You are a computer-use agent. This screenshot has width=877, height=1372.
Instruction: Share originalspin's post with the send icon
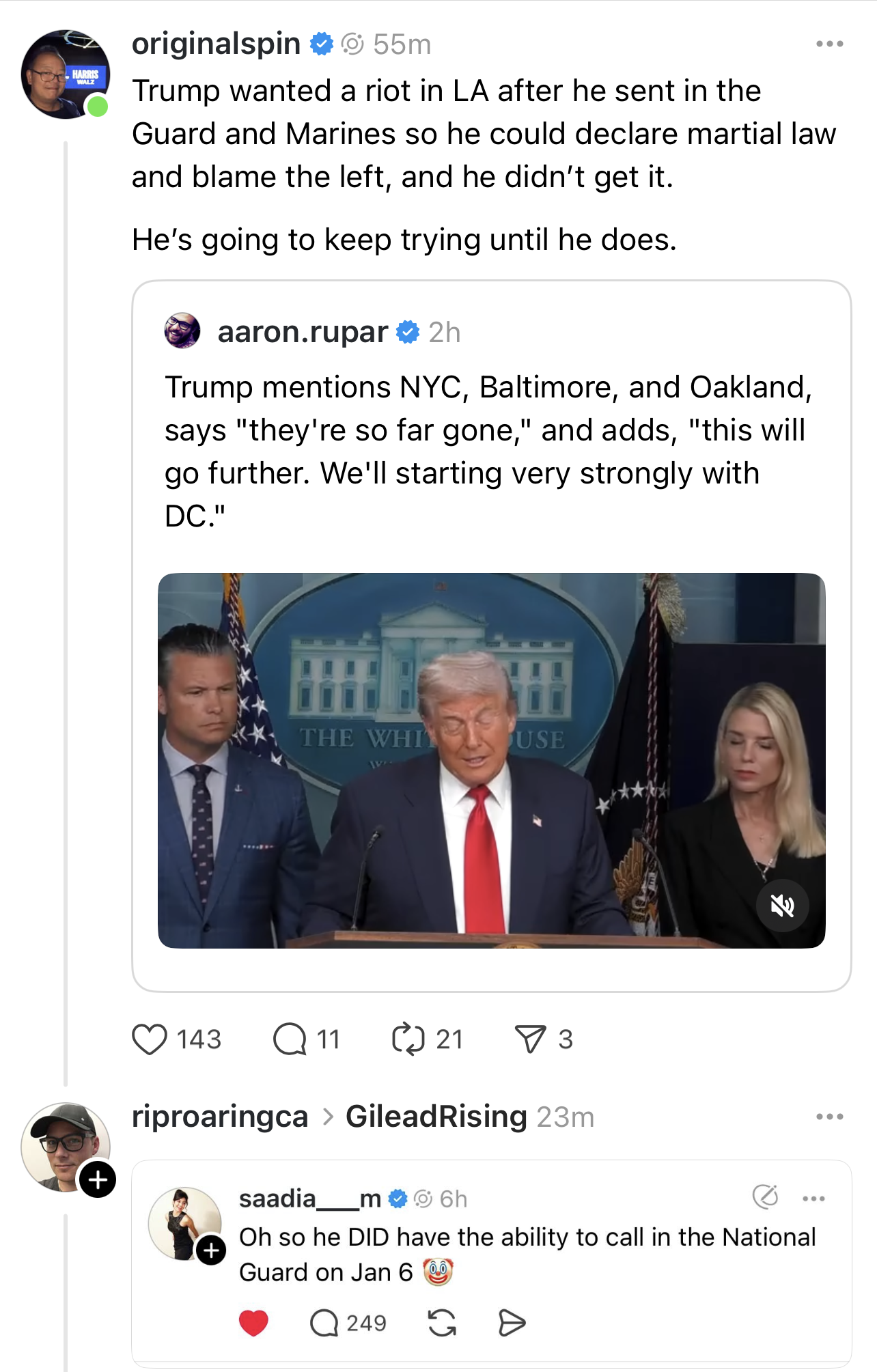529,1039
